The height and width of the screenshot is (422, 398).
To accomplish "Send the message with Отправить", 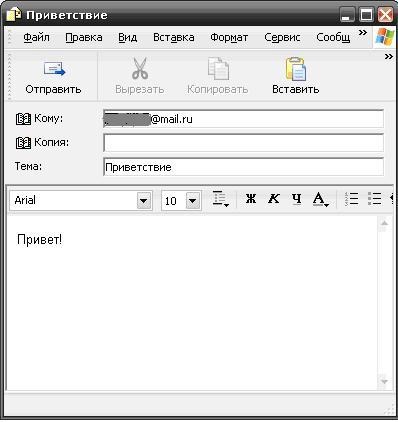I will coord(53,77).
